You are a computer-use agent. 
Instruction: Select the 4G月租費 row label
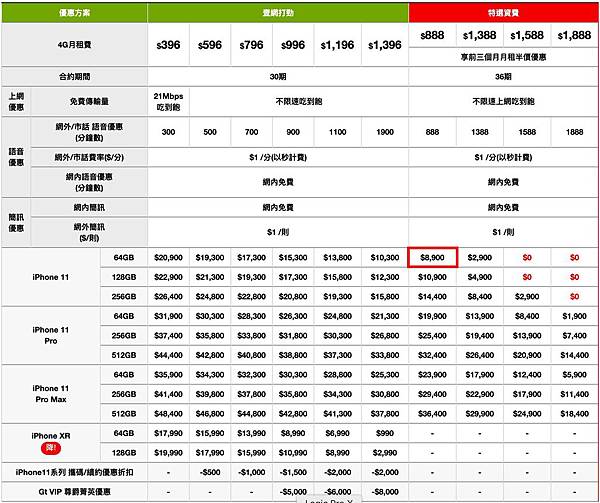tap(74, 45)
